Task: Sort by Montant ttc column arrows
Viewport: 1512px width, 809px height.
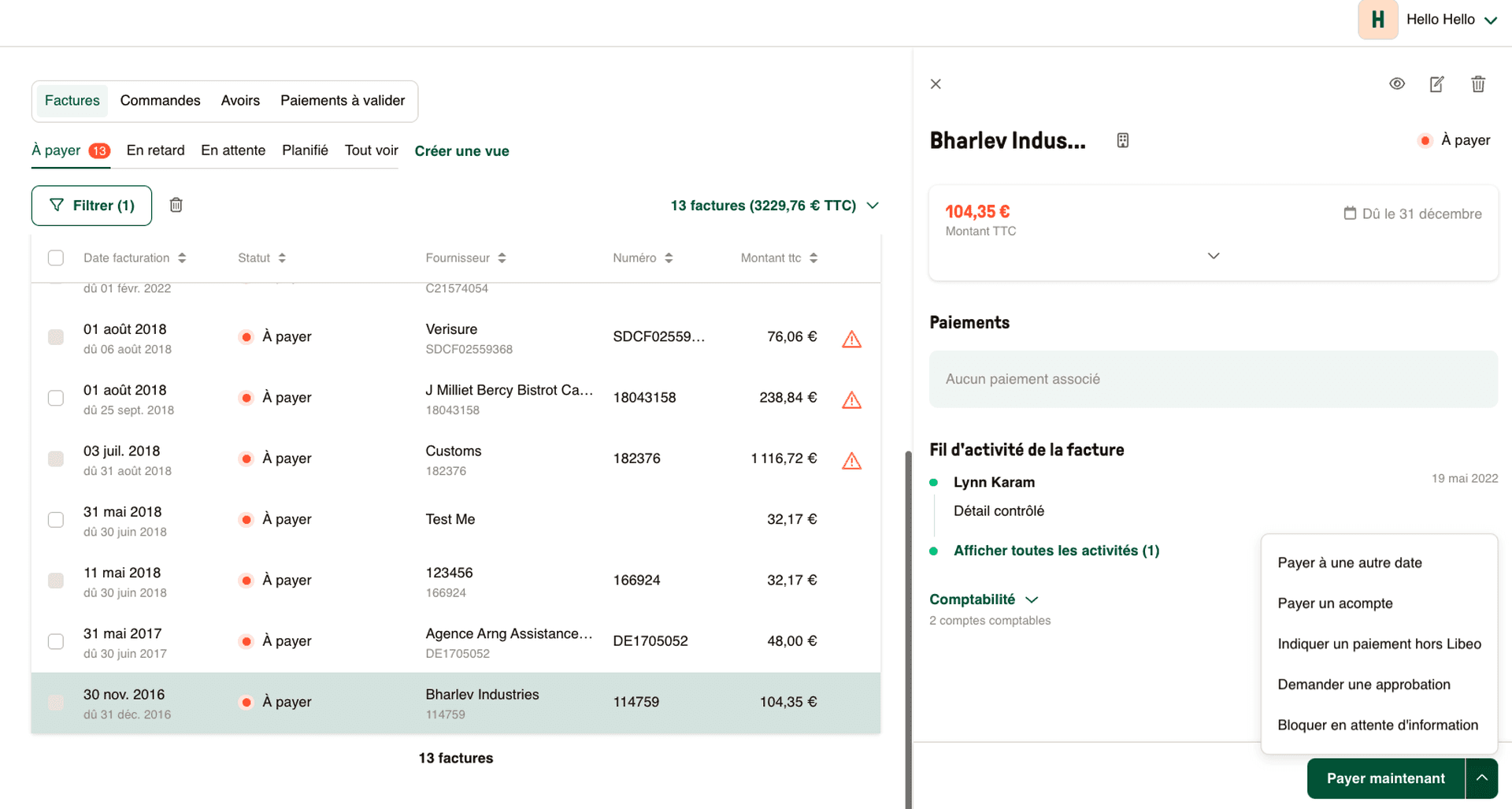Action: point(813,258)
